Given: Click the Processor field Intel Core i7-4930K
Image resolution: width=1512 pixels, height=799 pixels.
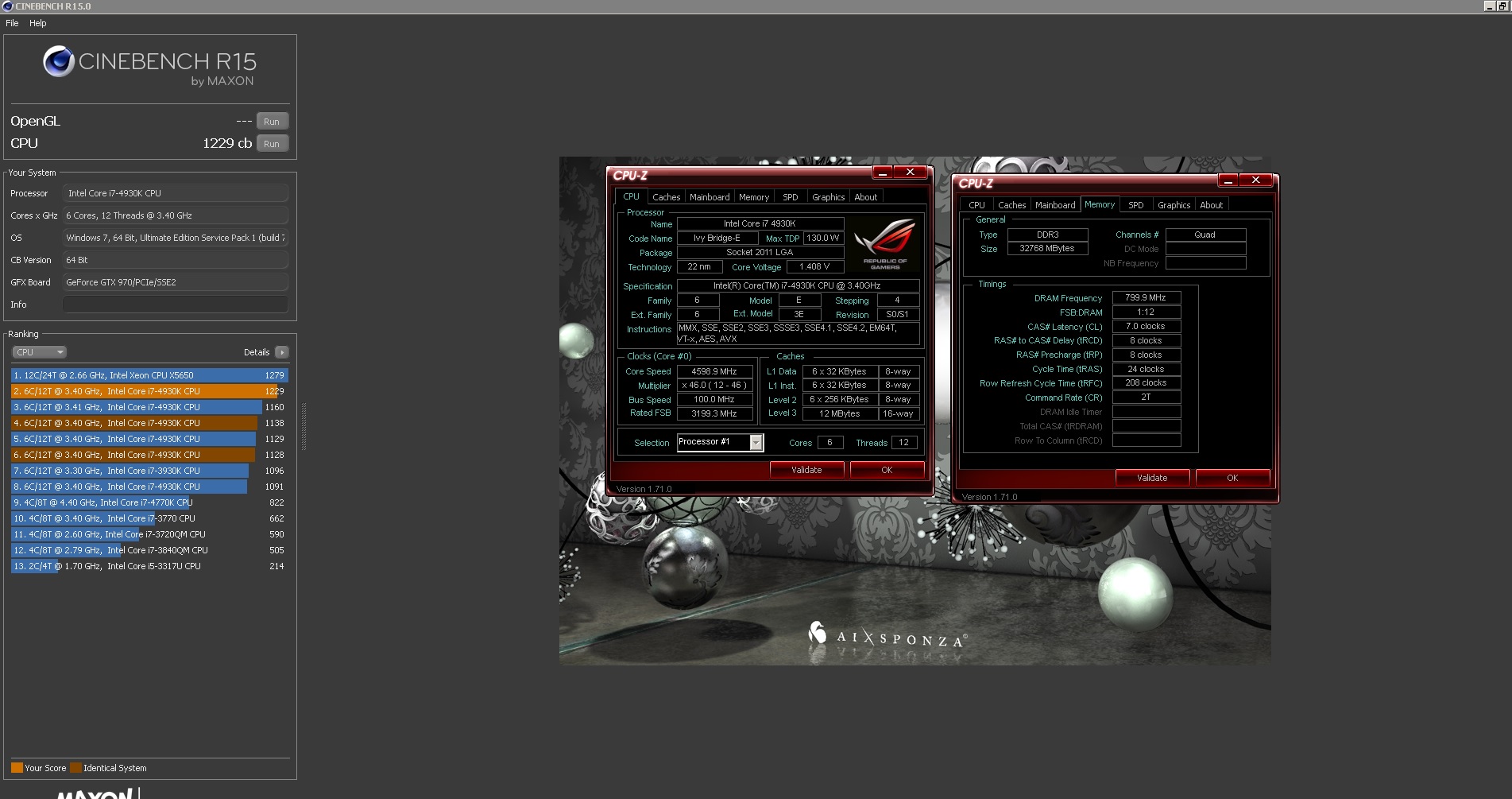Looking at the screenshot, I should click(175, 193).
